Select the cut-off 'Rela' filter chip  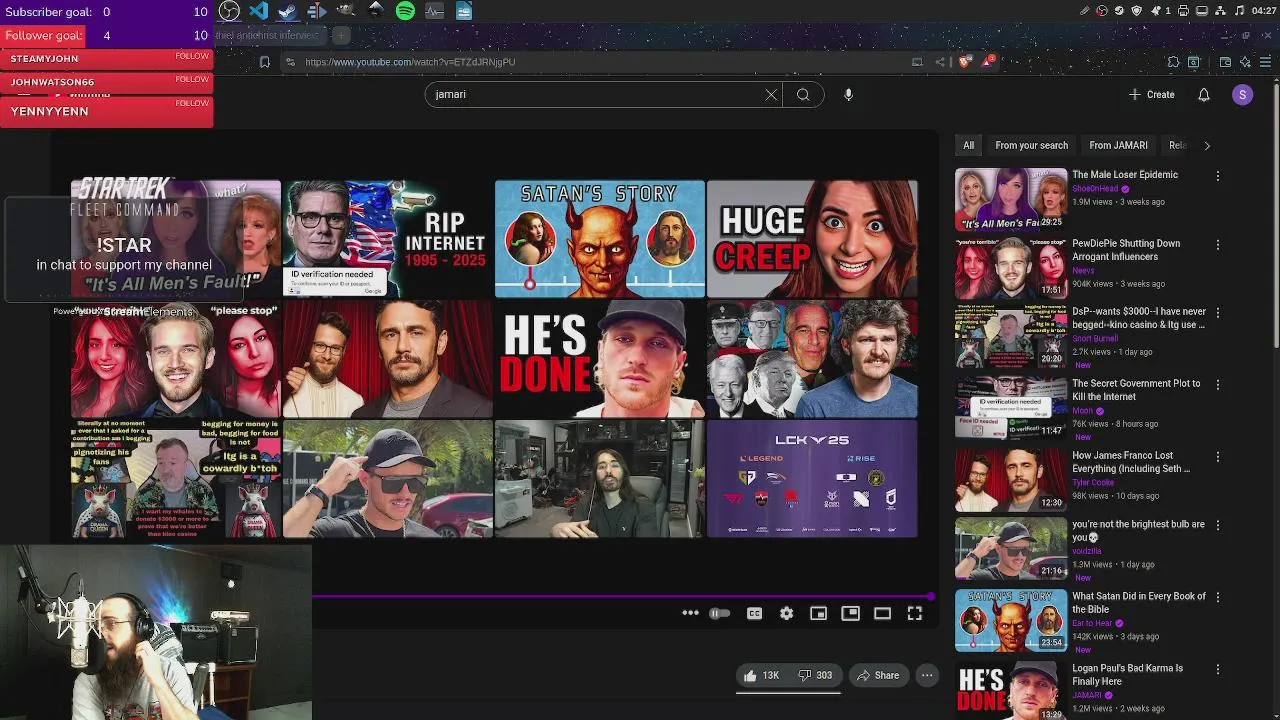pos(1177,145)
